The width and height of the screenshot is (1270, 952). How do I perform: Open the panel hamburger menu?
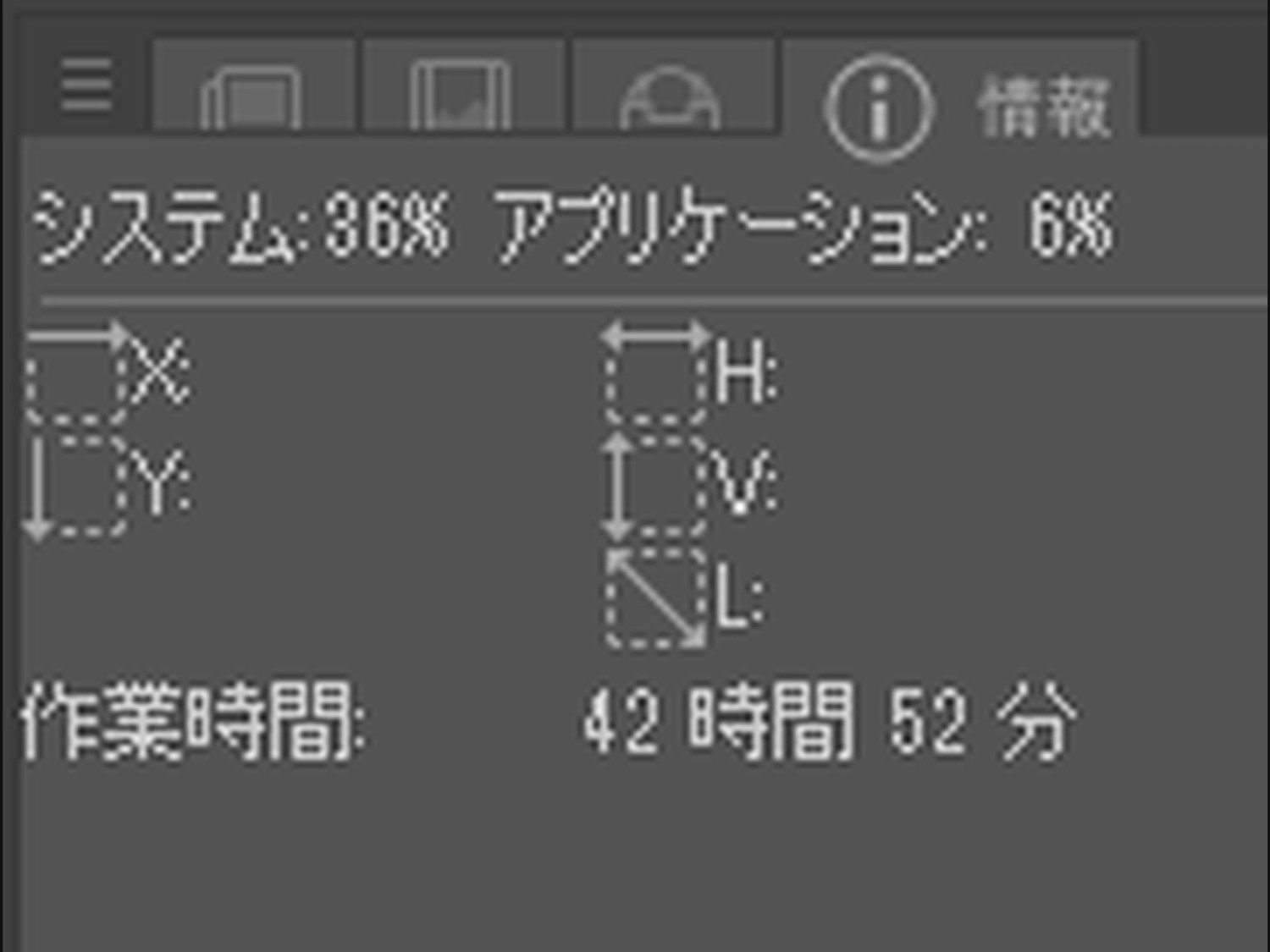pos(86,85)
